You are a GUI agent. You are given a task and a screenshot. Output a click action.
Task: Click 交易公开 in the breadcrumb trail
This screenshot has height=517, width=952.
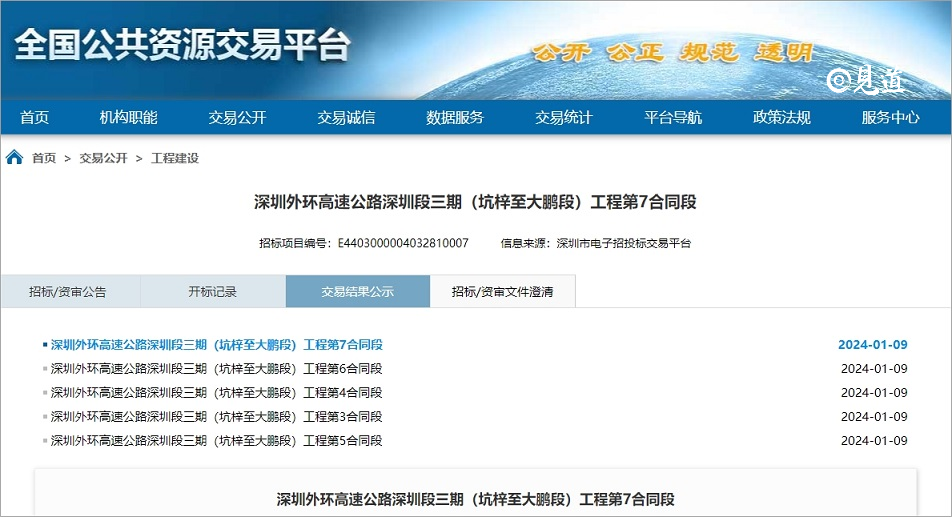pyautogui.click(x=104, y=159)
